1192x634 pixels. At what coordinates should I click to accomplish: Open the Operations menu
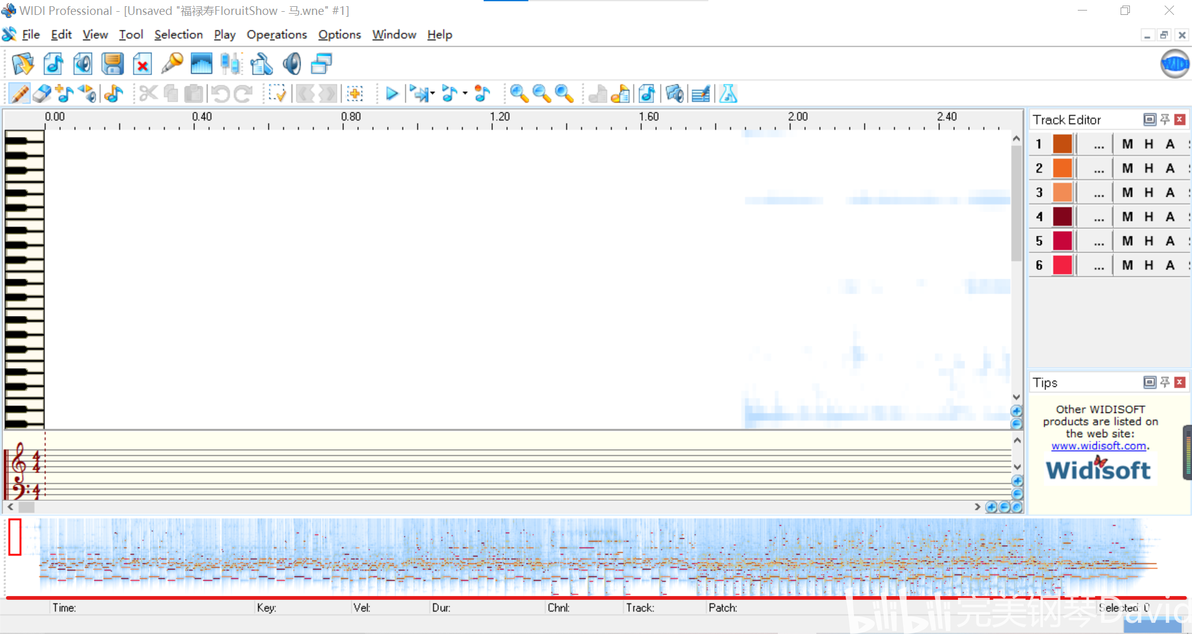tap(277, 35)
